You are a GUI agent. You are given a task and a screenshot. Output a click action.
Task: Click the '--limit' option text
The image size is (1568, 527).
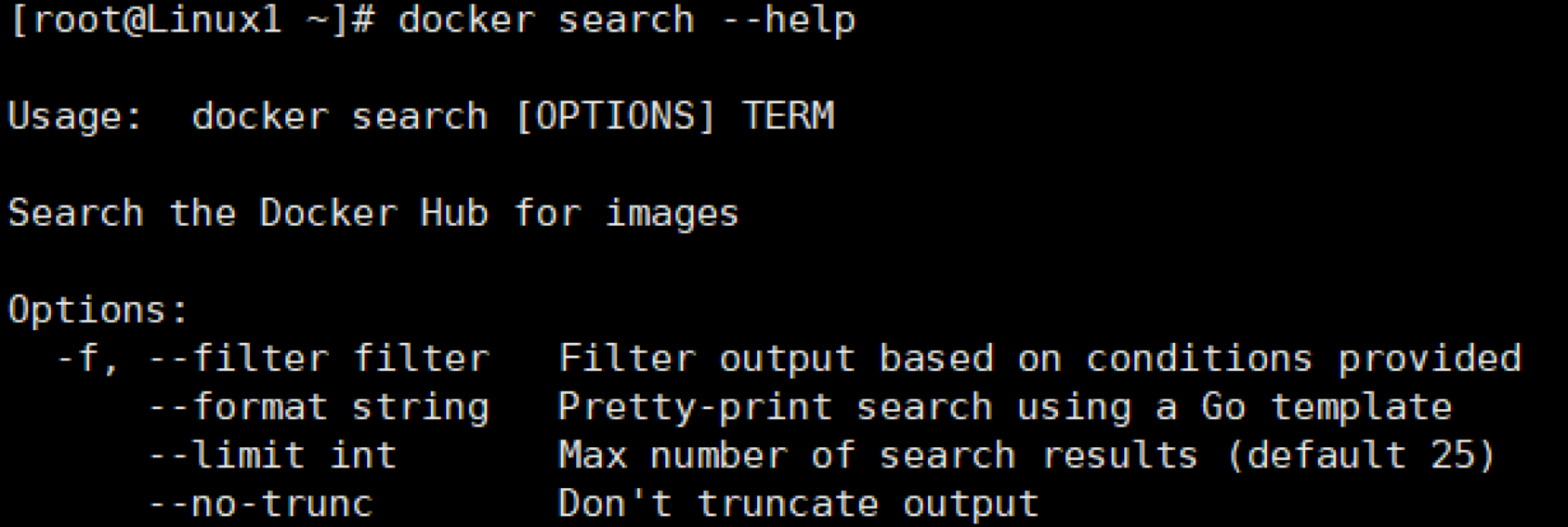[x=227, y=455]
